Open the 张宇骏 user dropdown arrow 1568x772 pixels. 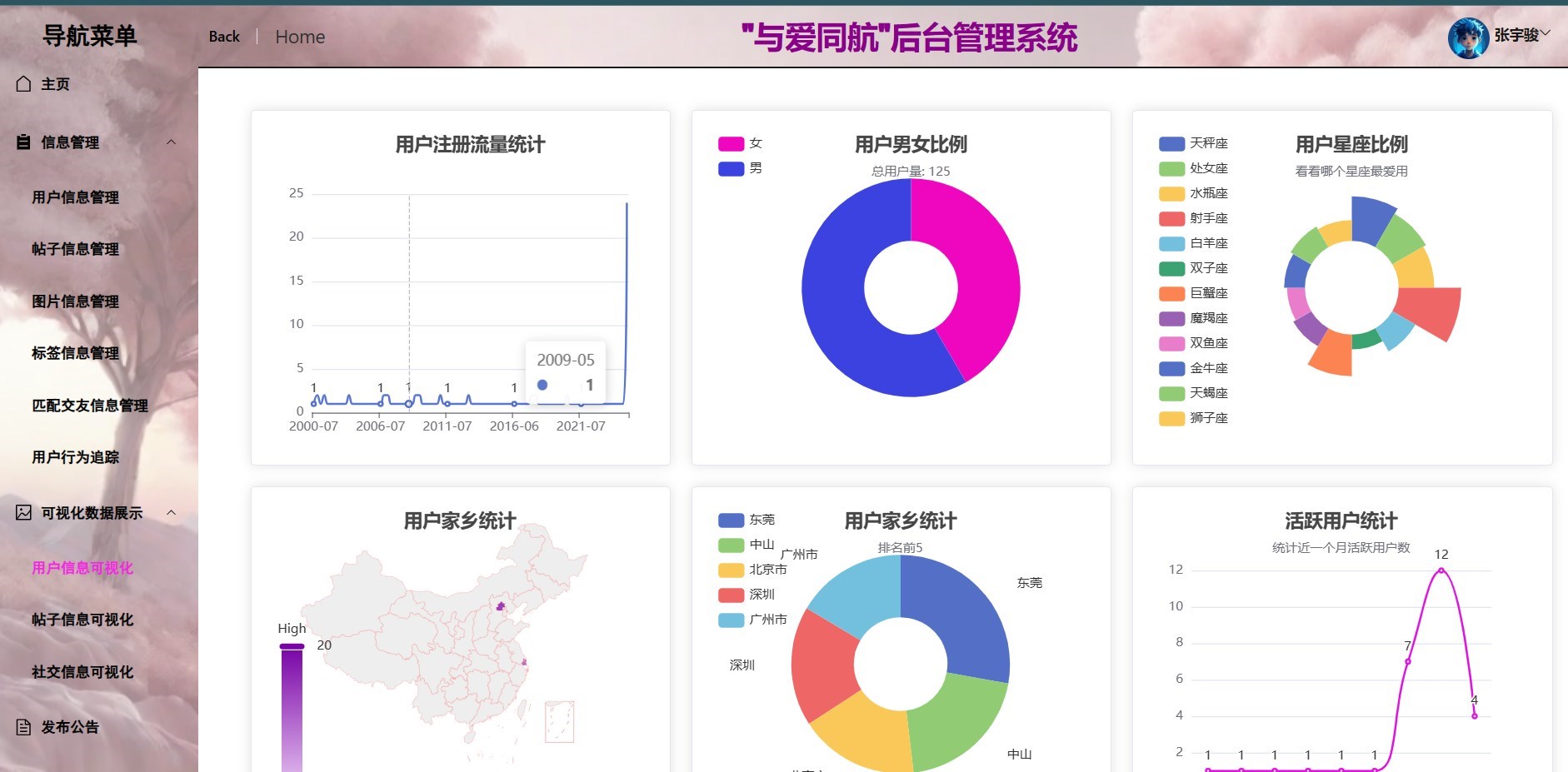pos(1545,34)
